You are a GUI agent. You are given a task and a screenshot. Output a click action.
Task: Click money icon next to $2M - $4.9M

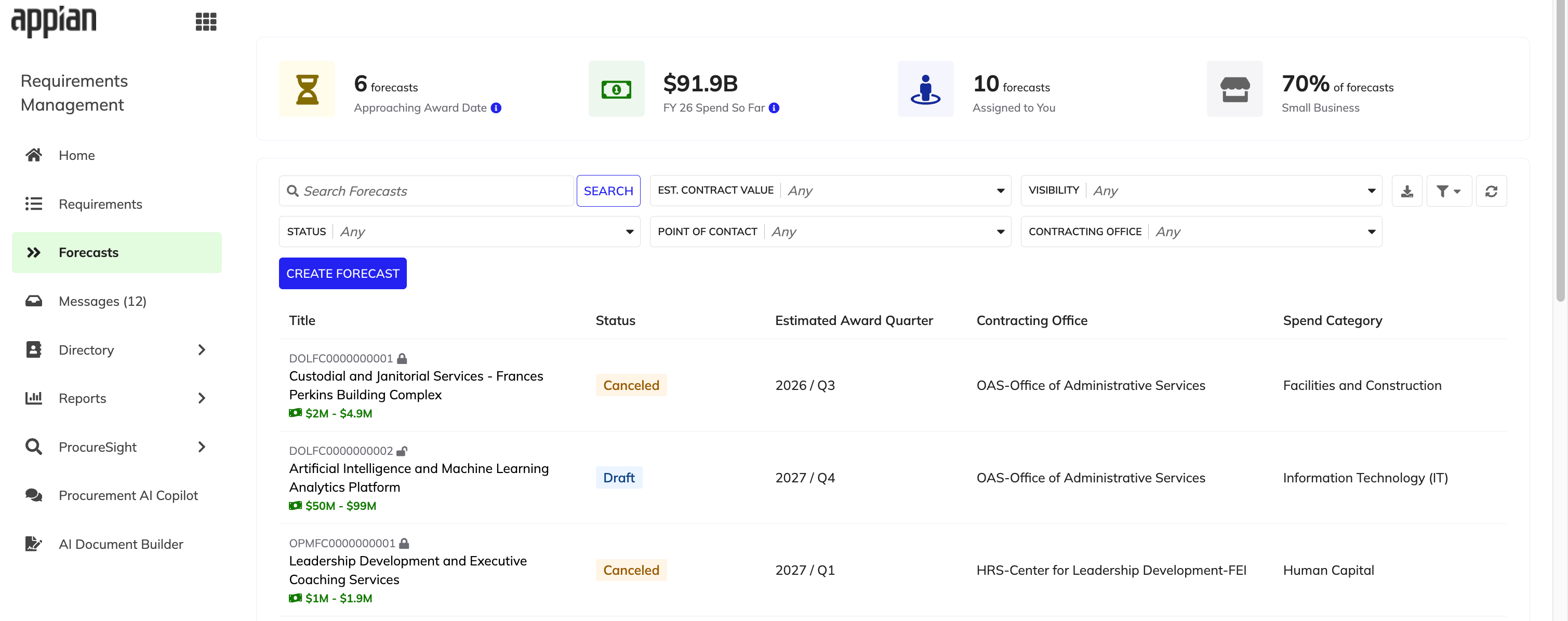tap(295, 413)
